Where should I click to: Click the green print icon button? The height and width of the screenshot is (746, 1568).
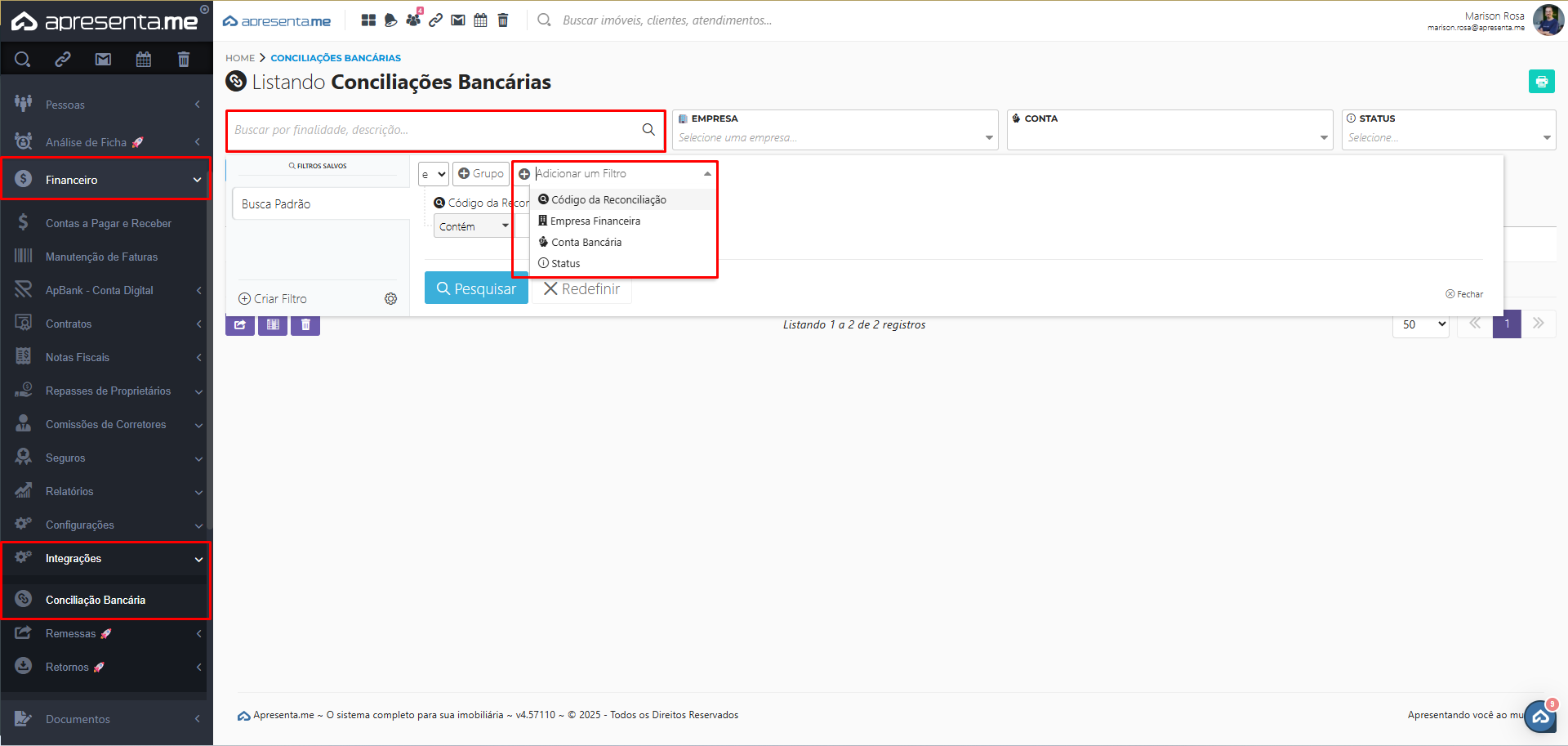(1541, 82)
